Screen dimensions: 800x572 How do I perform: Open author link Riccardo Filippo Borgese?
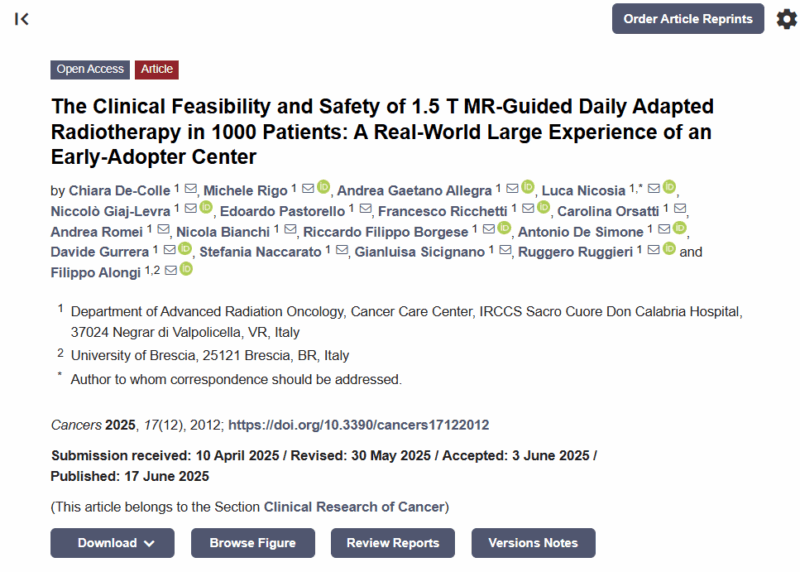pos(386,232)
